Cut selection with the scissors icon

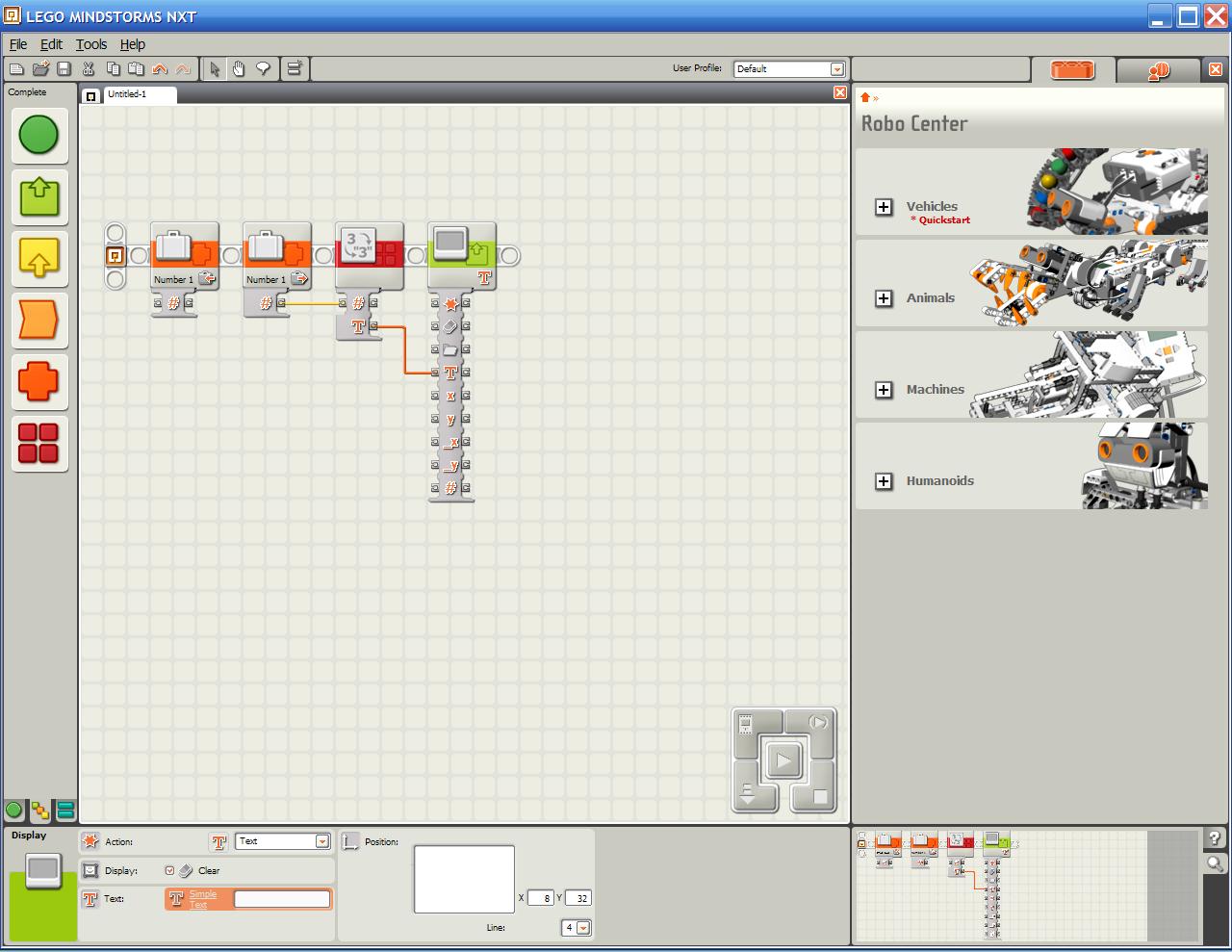(x=89, y=68)
